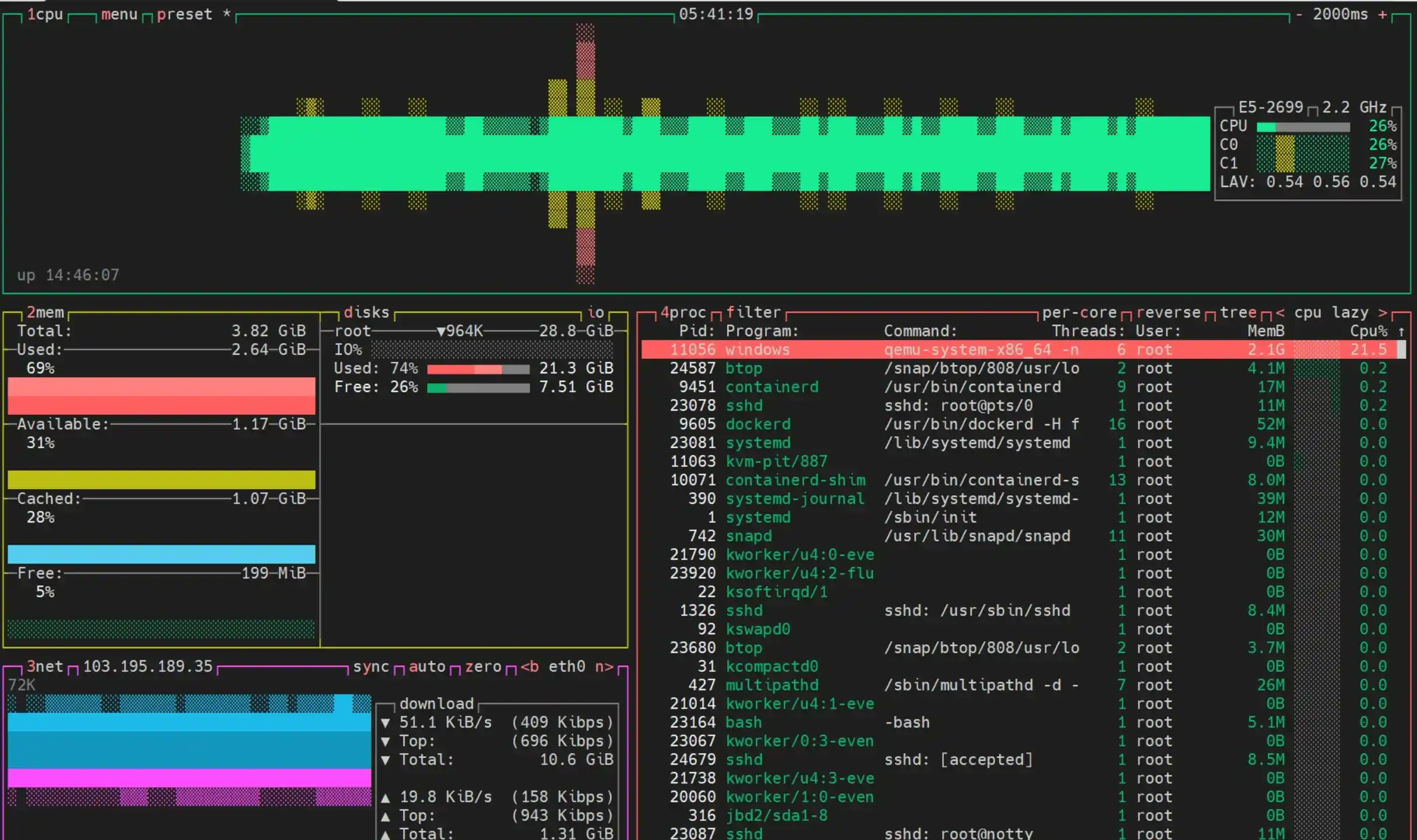1417x840 pixels.
Task: Click the red memory Used bar
Action: click(161, 396)
